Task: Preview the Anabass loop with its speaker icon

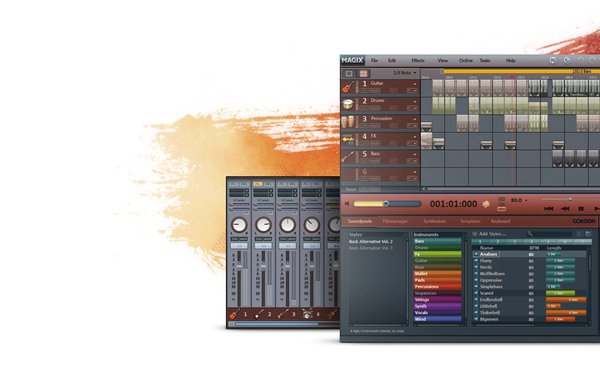Action: (x=476, y=254)
